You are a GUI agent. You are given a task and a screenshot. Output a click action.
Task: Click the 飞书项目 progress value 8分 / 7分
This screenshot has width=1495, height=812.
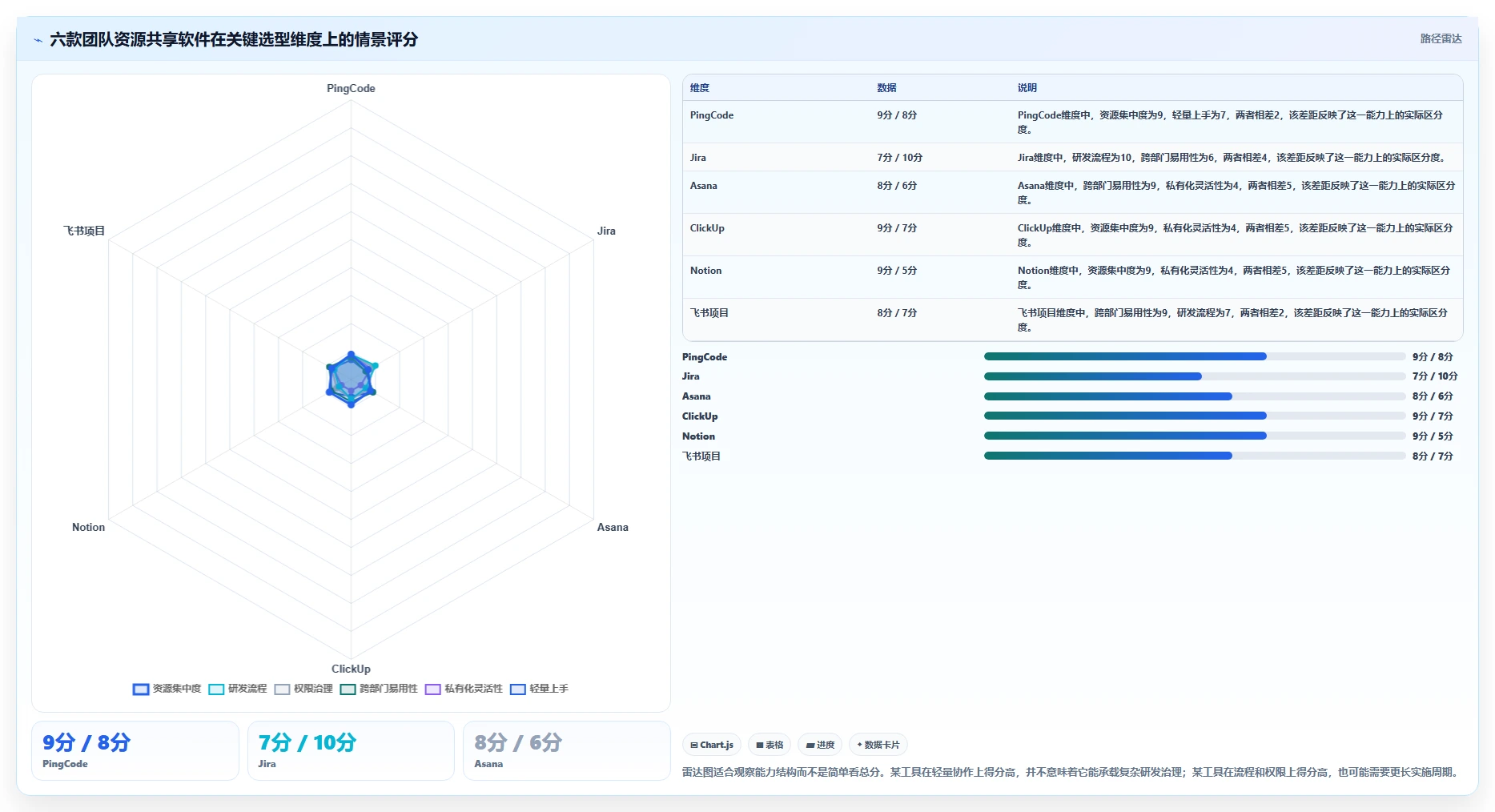click(1433, 456)
